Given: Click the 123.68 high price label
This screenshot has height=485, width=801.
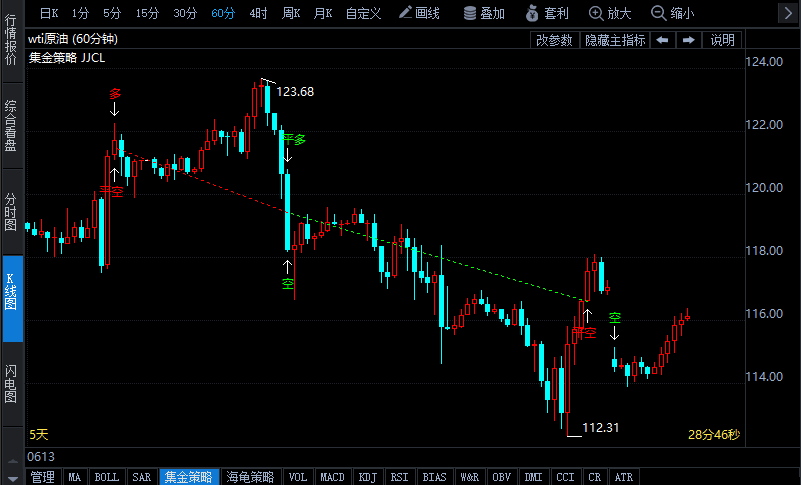Looking at the screenshot, I should [x=295, y=91].
